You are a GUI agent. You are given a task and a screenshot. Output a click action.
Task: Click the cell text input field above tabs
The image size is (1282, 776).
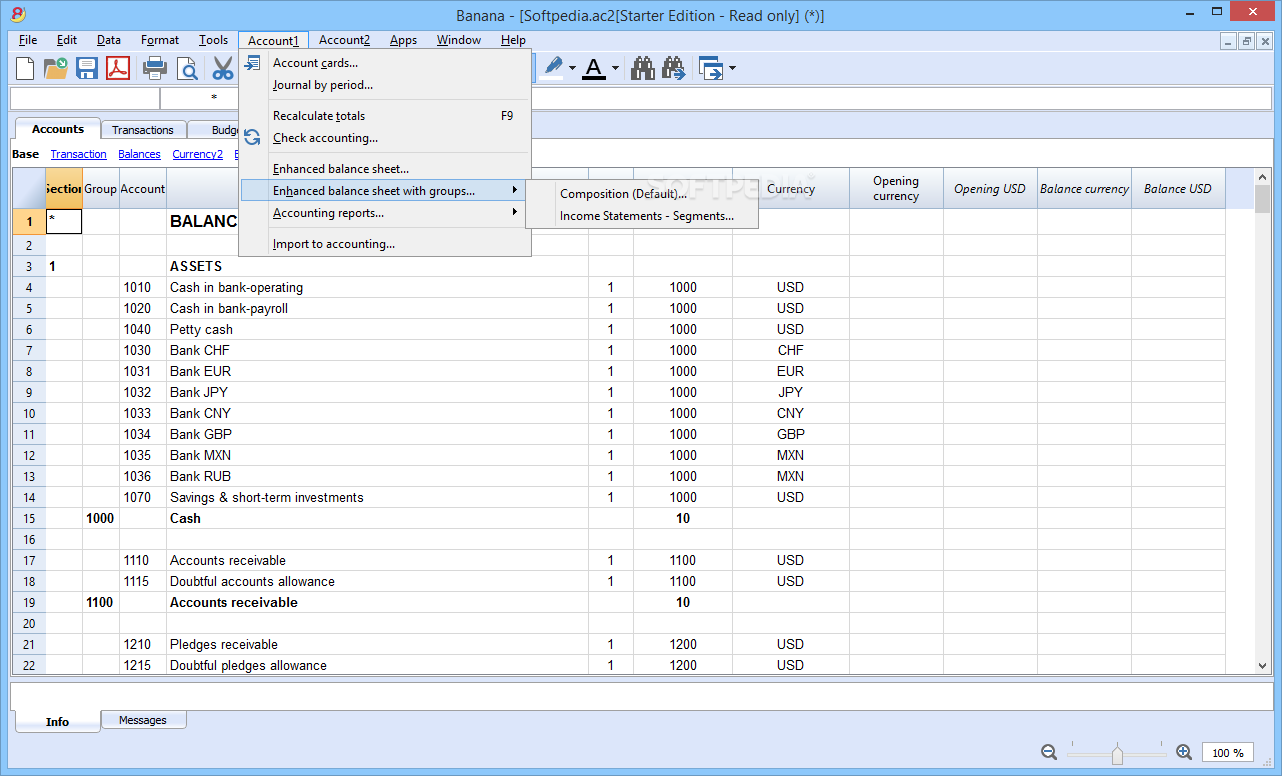(717, 98)
